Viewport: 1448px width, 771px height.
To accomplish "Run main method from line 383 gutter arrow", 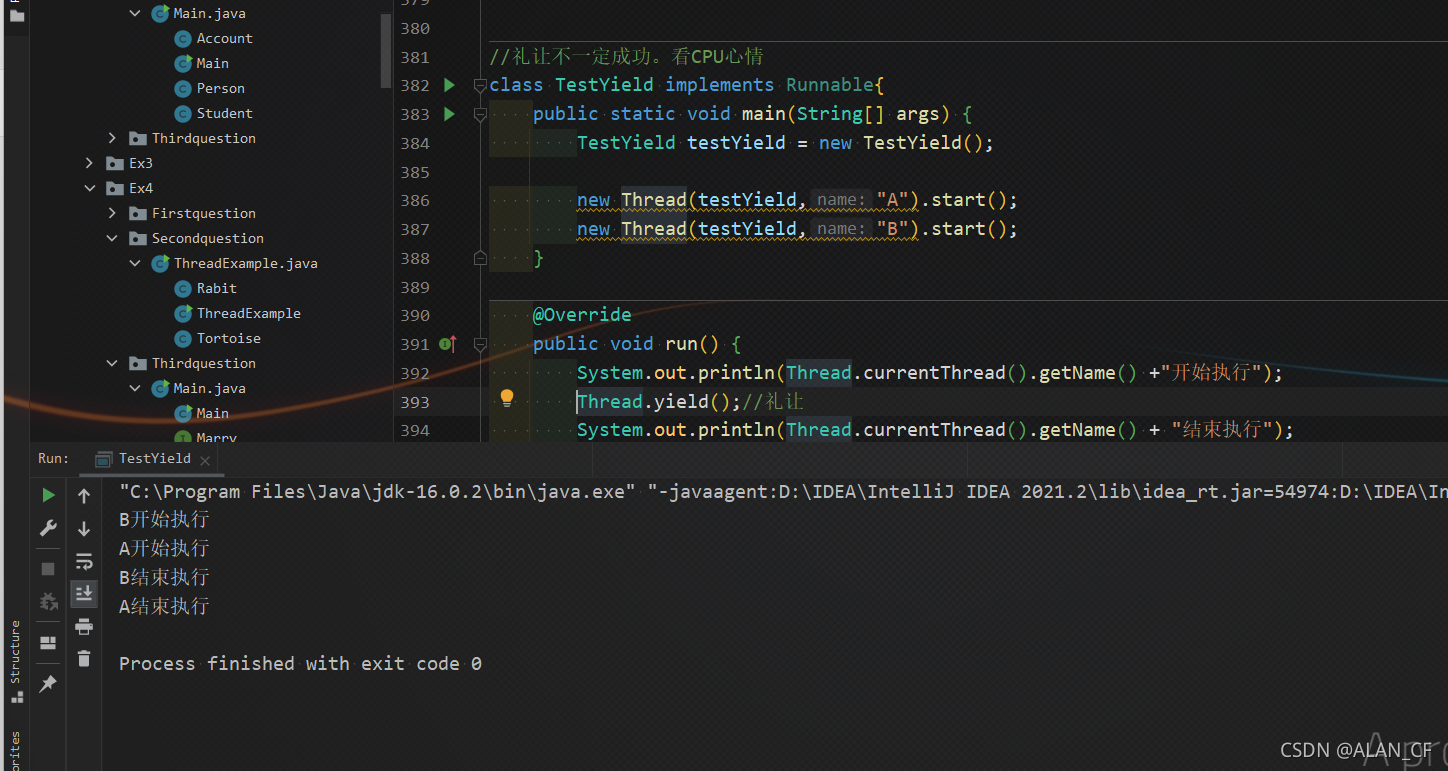I will pyautogui.click(x=449, y=114).
